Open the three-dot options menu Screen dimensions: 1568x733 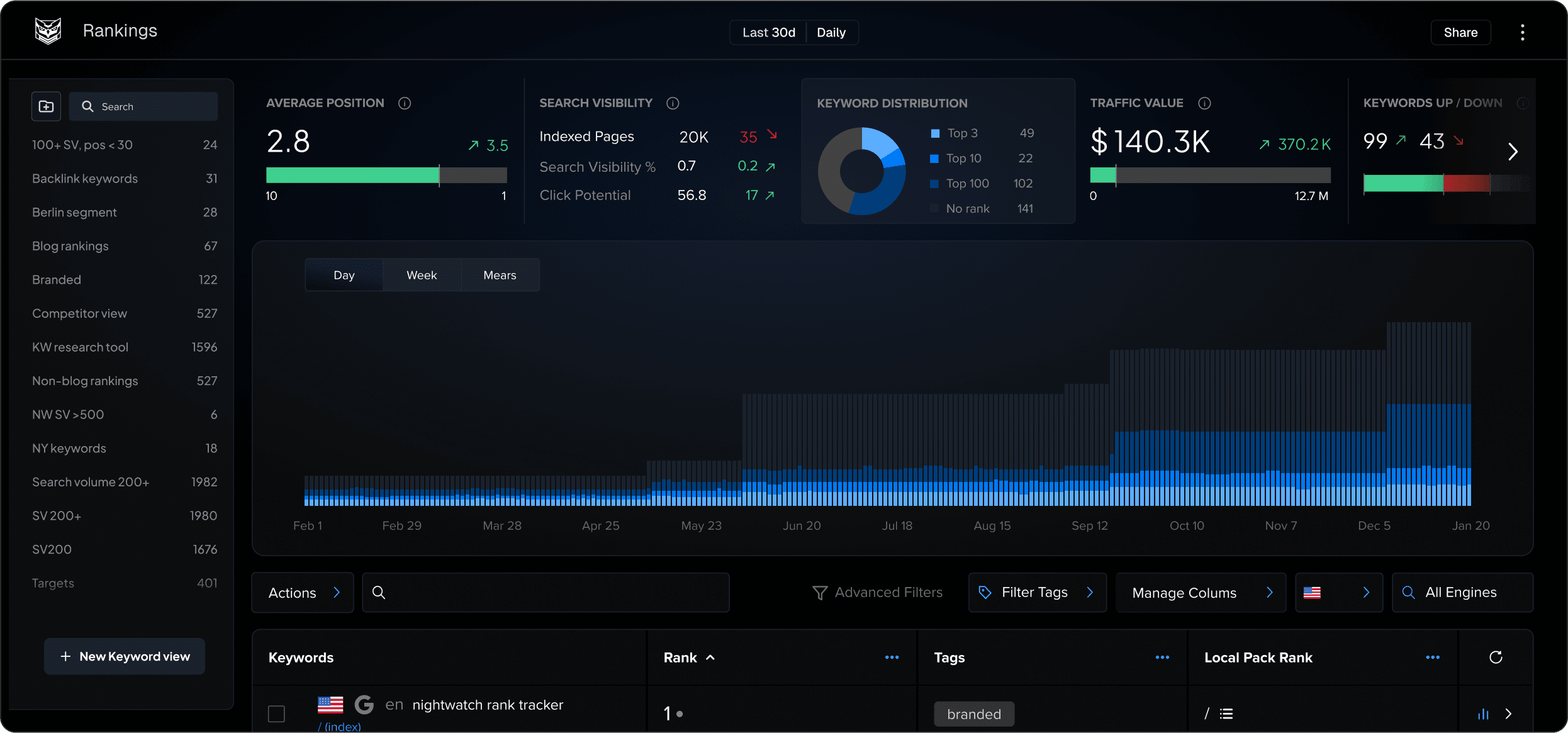tap(1522, 33)
